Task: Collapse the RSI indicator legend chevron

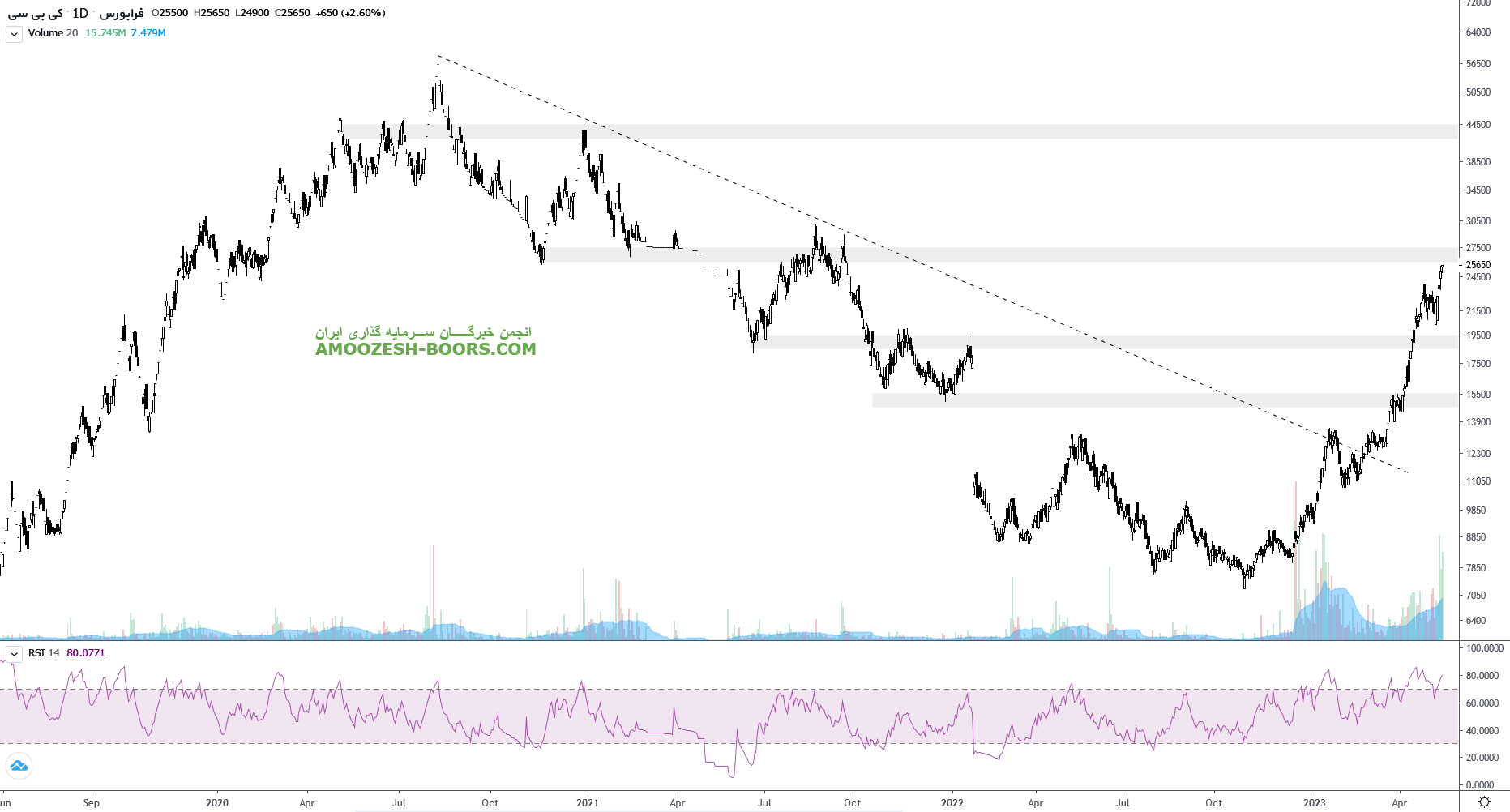Action: [x=14, y=654]
